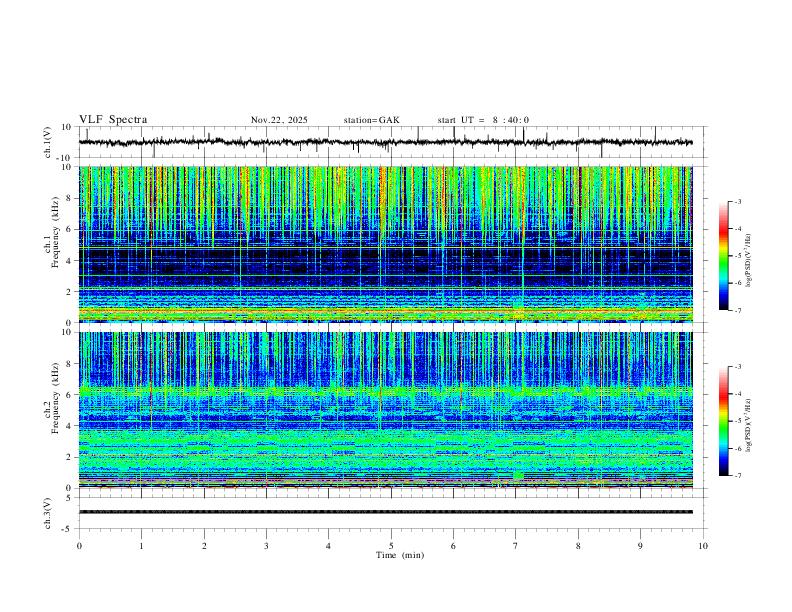The height and width of the screenshot is (612, 792).
Task: Click the ch.1 color bar "-3" tick label
Action: [737, 201]
